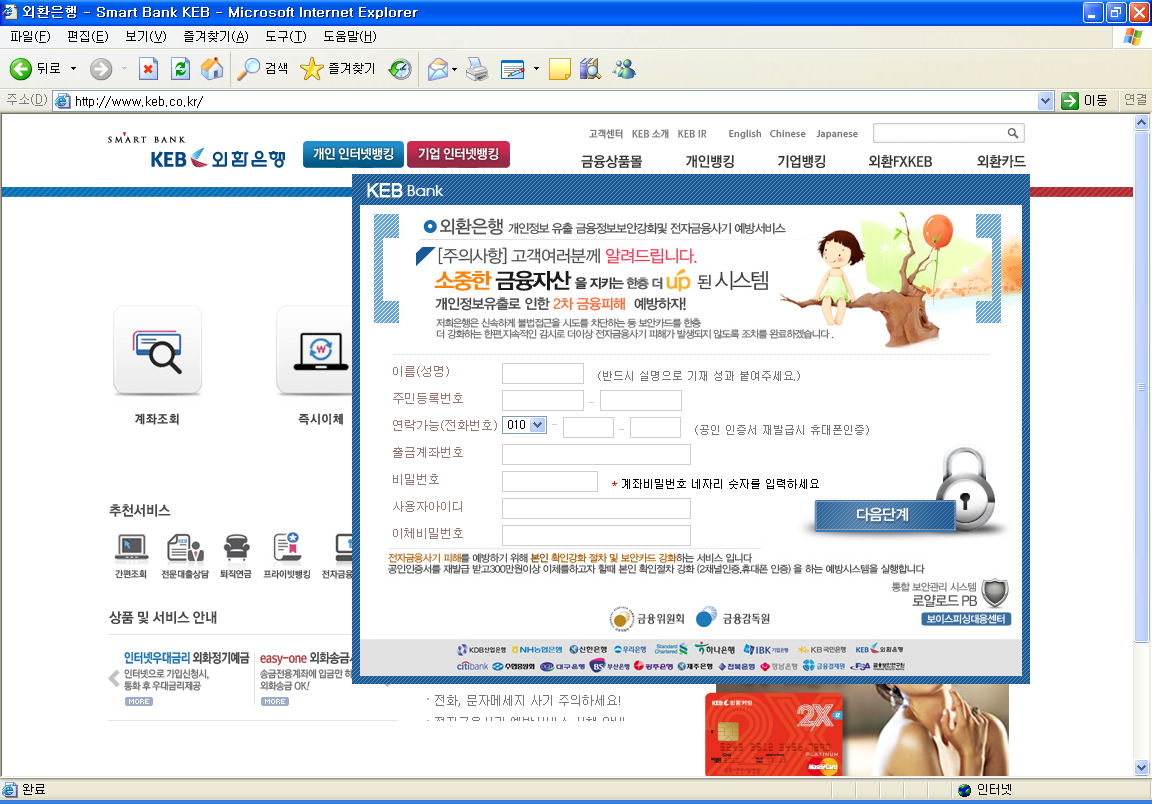
Task: Open the 금융상품몰 navigation item
Action: click(x=611, y=162)
